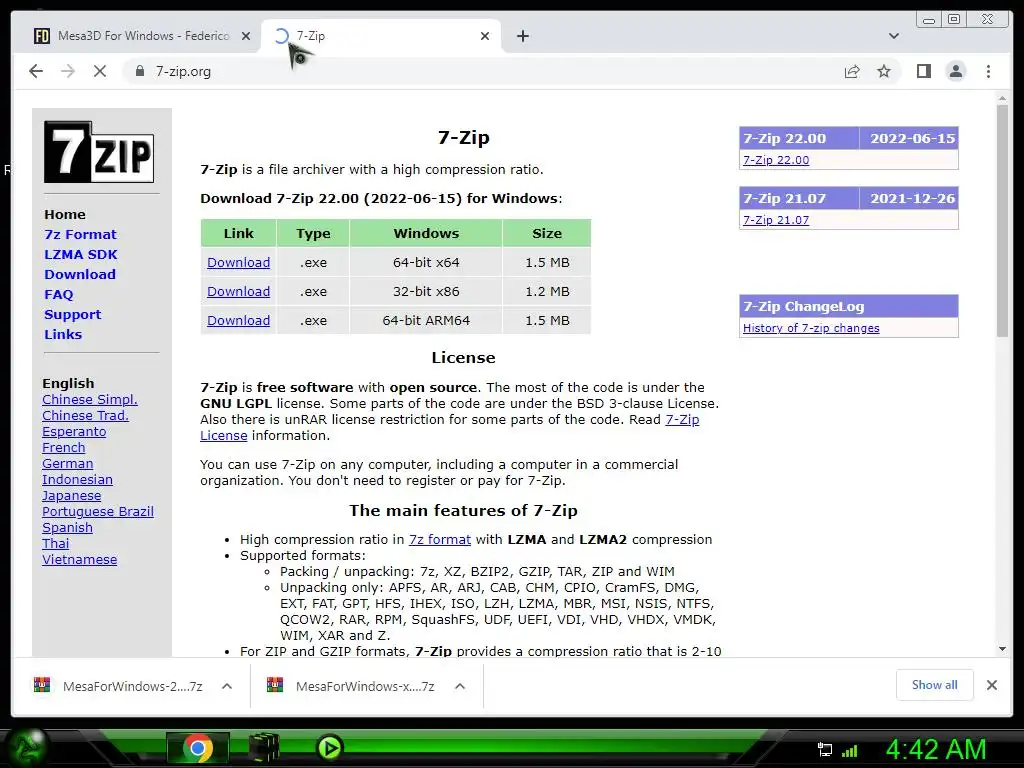Switch language to Vietnamese
Screen dimensions: 1024x768
(x=80, y=560)
